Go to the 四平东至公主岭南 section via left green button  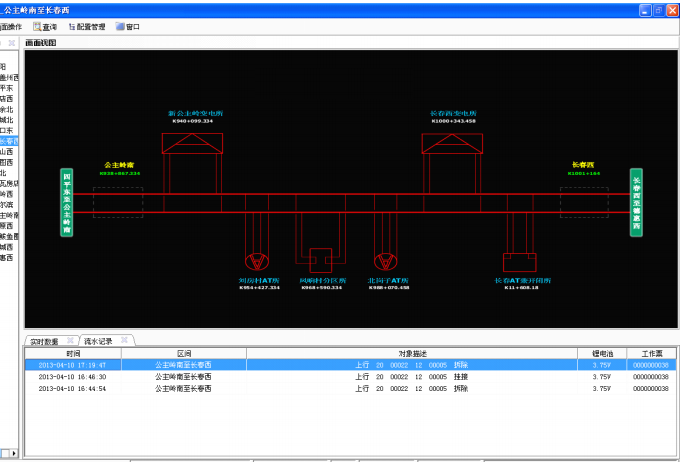click(x=67, y=202)
